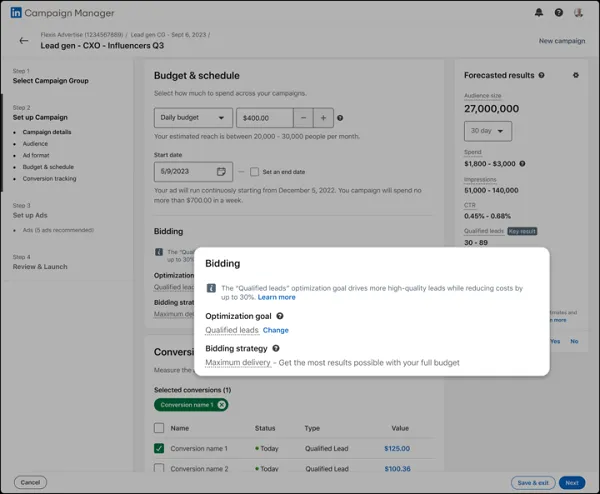Go to Step 4 Review & Launch
This screenshot has height=494, width=600.
(40, 267)
